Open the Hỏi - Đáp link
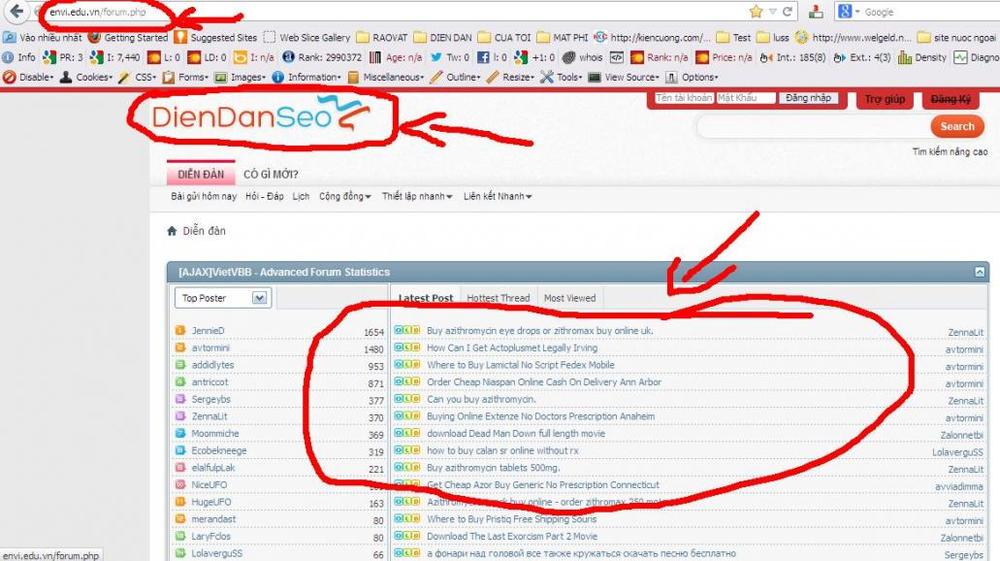 [x=265, y=196]
